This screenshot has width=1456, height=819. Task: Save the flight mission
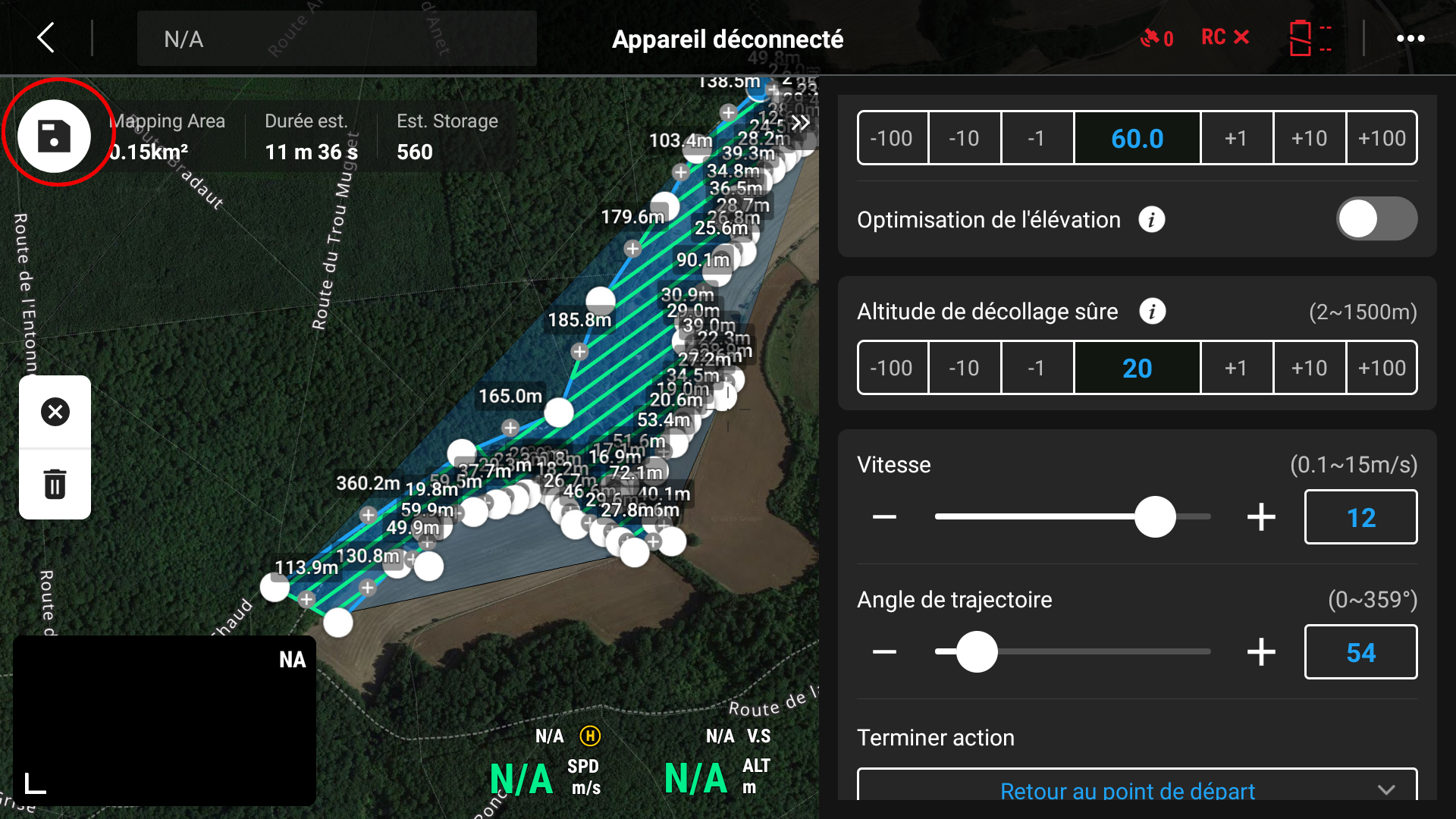[x=55, y=136]
